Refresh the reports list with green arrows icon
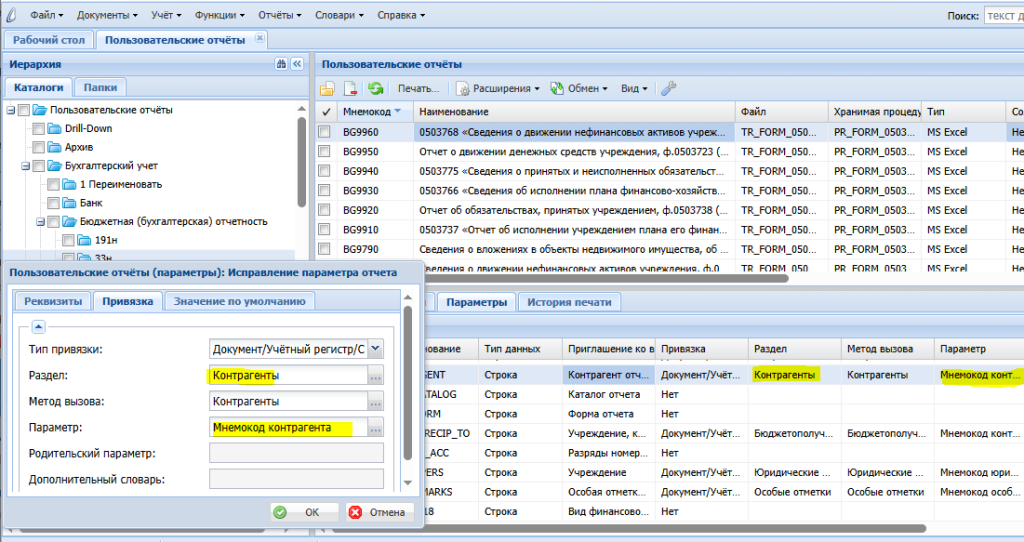The width and height of the screenshot is (1024, 542). coord(376,88)
